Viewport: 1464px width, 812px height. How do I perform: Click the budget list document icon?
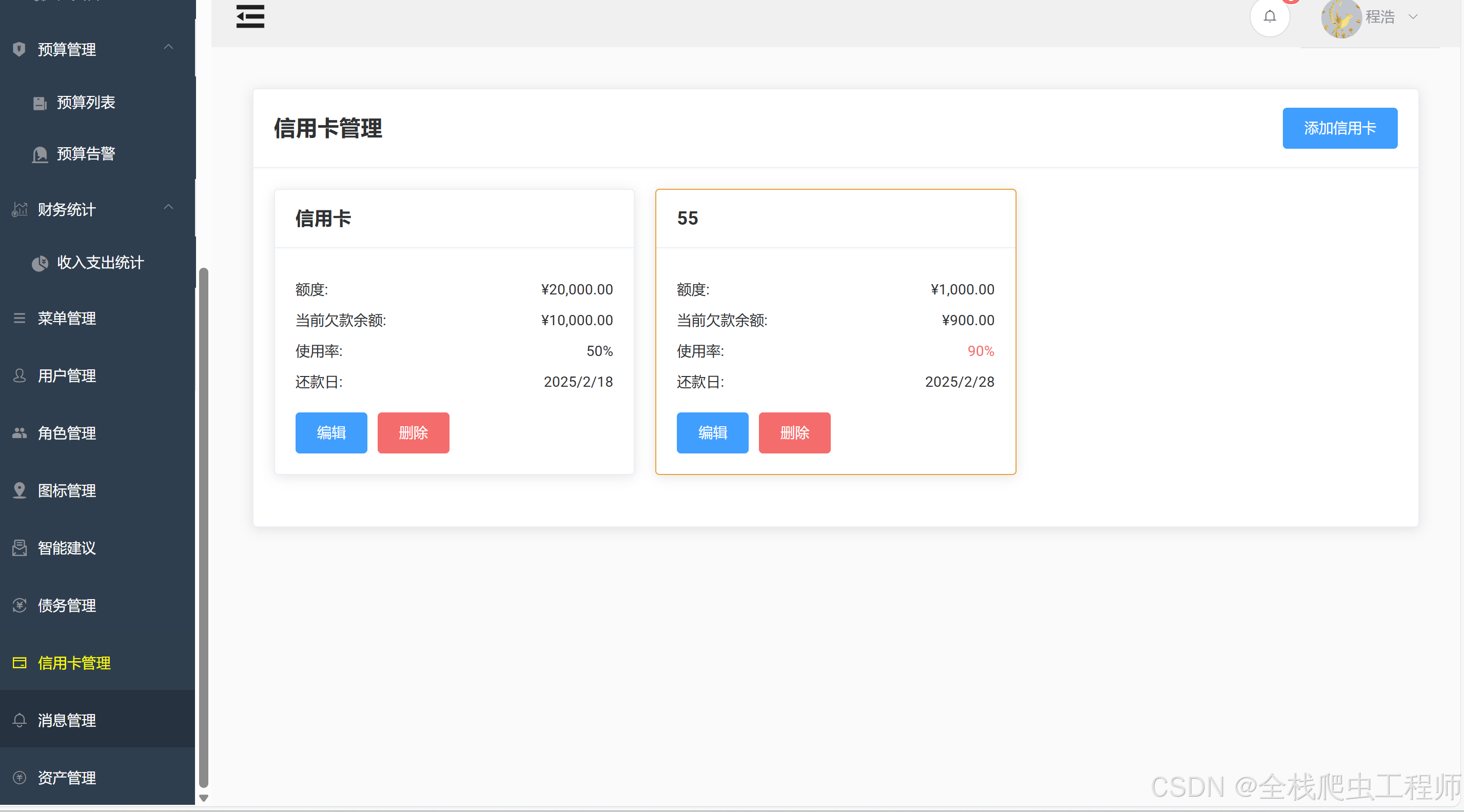[40, 103]
